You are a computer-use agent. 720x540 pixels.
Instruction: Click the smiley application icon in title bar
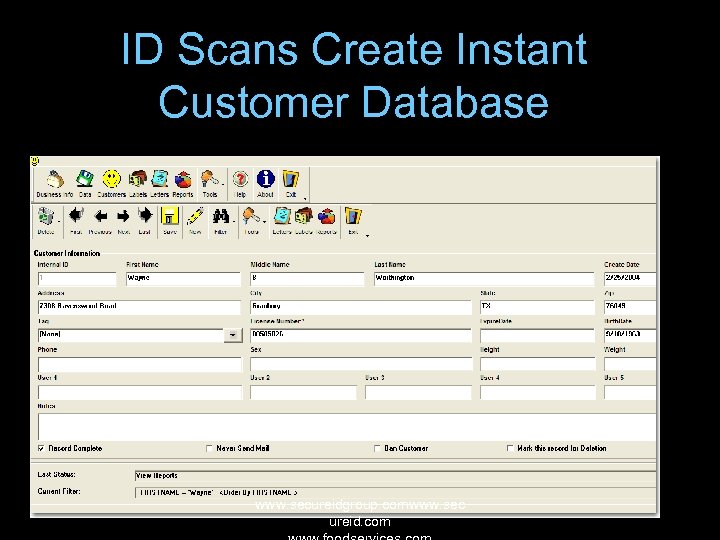click(35, 161)
